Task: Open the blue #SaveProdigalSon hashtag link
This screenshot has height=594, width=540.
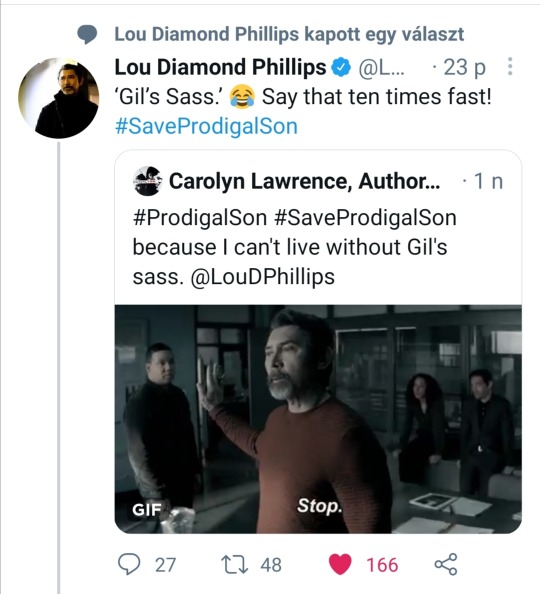Action: (206, 126)
